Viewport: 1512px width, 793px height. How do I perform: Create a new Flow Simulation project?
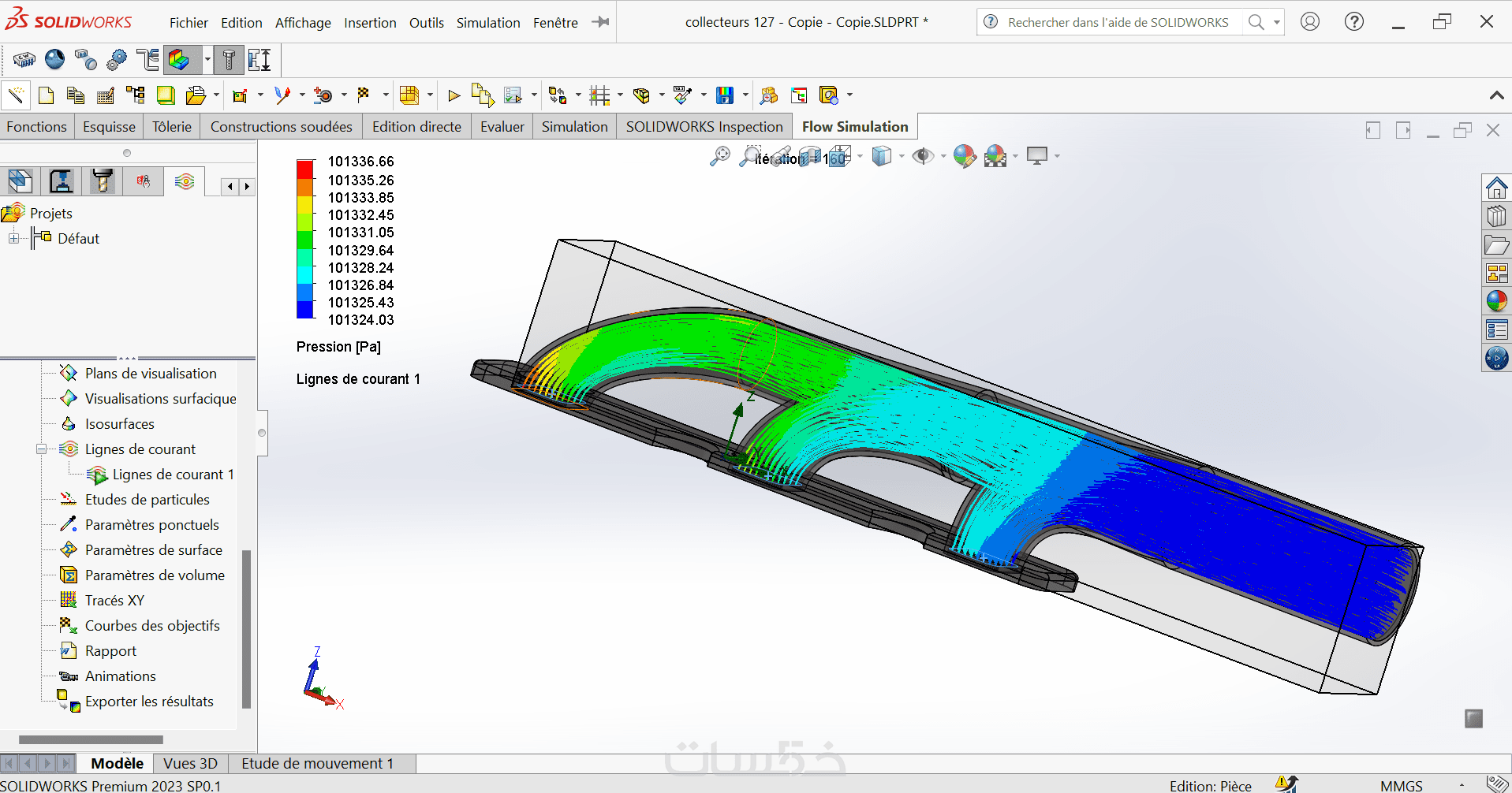(46, 95)
